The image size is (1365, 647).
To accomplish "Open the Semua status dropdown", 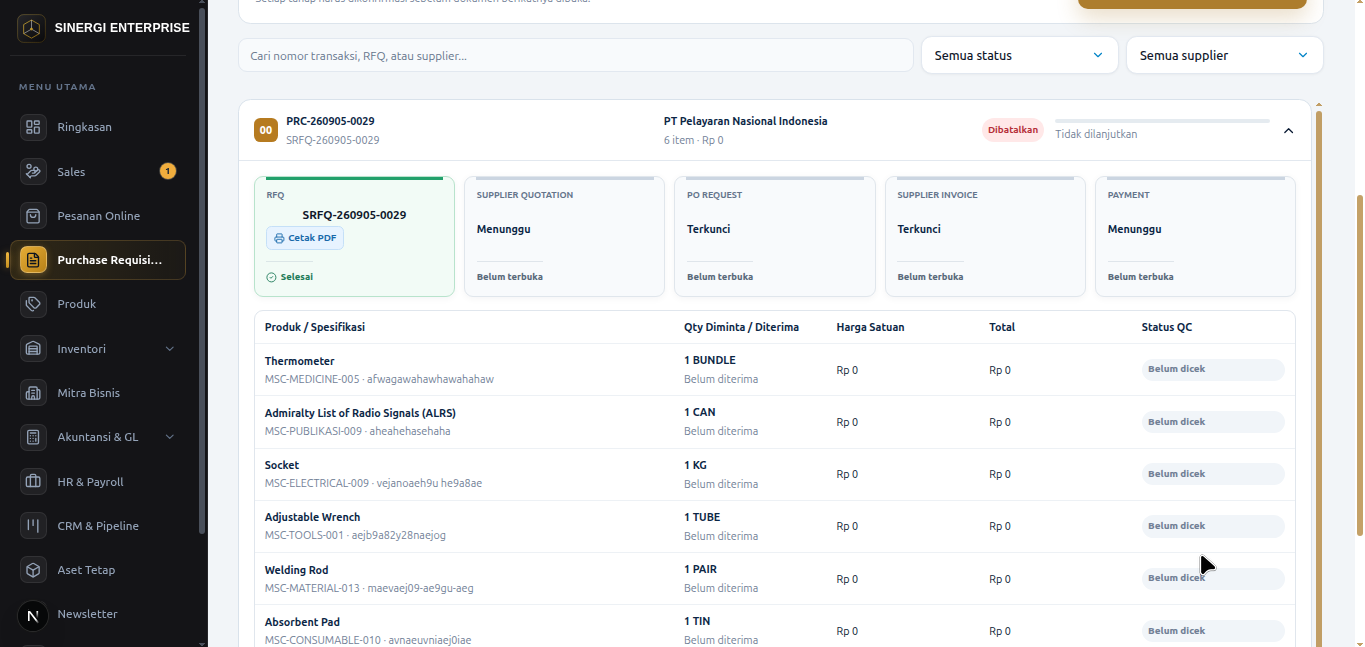I will point(1019,55).
